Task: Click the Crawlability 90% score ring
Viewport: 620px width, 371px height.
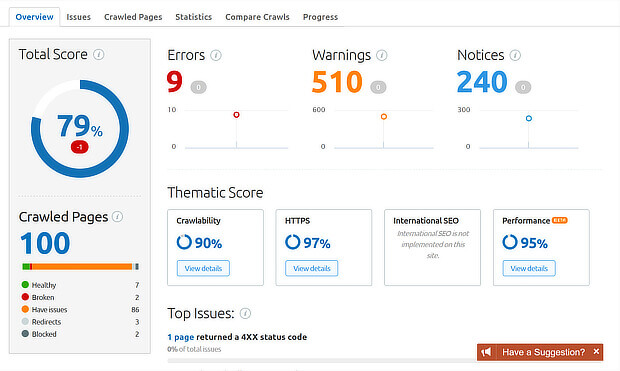Action: tap(184, 242)
